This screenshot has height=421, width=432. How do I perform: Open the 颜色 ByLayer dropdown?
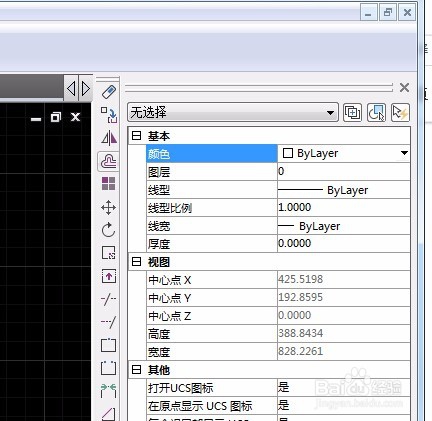tap(404, 153)
